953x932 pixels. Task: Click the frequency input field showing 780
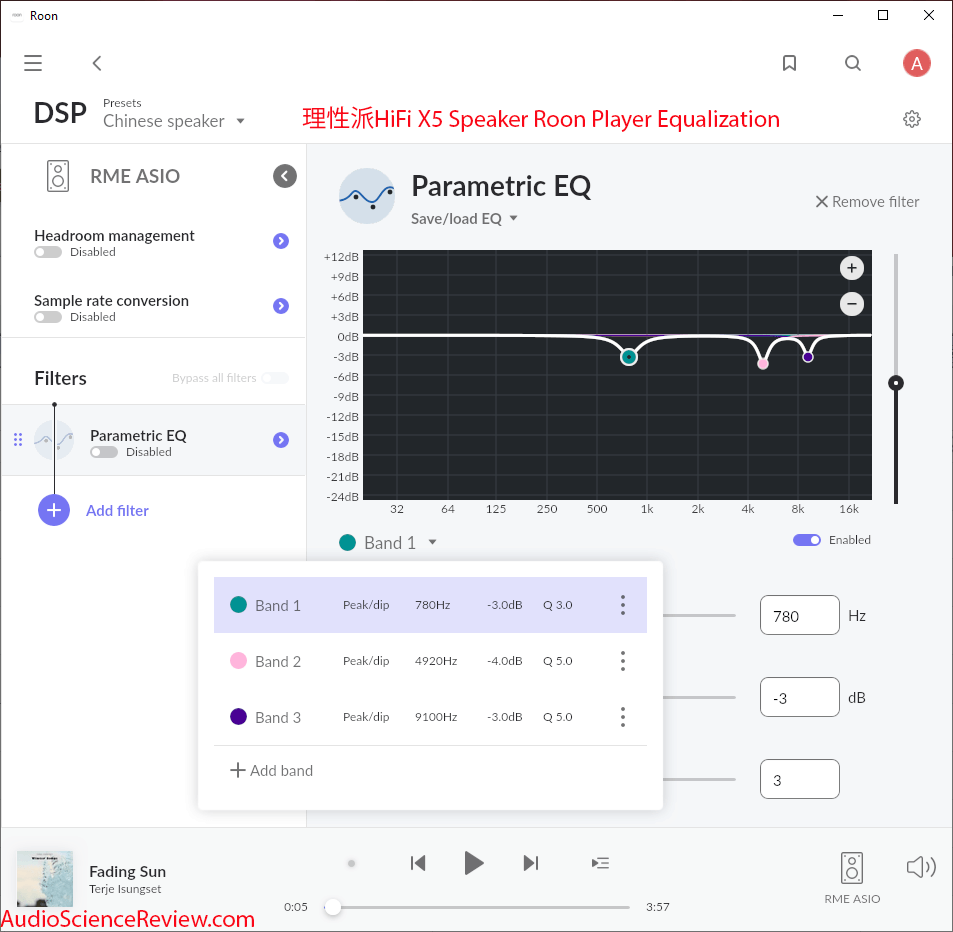point(799,616)
